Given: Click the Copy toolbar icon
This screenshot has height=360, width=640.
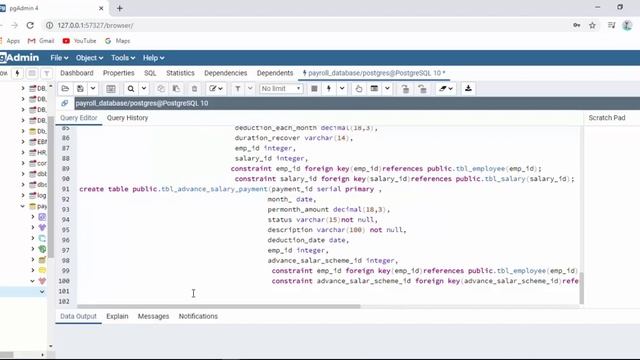Looking at the screenshot, I should click(x=161, y=89).
